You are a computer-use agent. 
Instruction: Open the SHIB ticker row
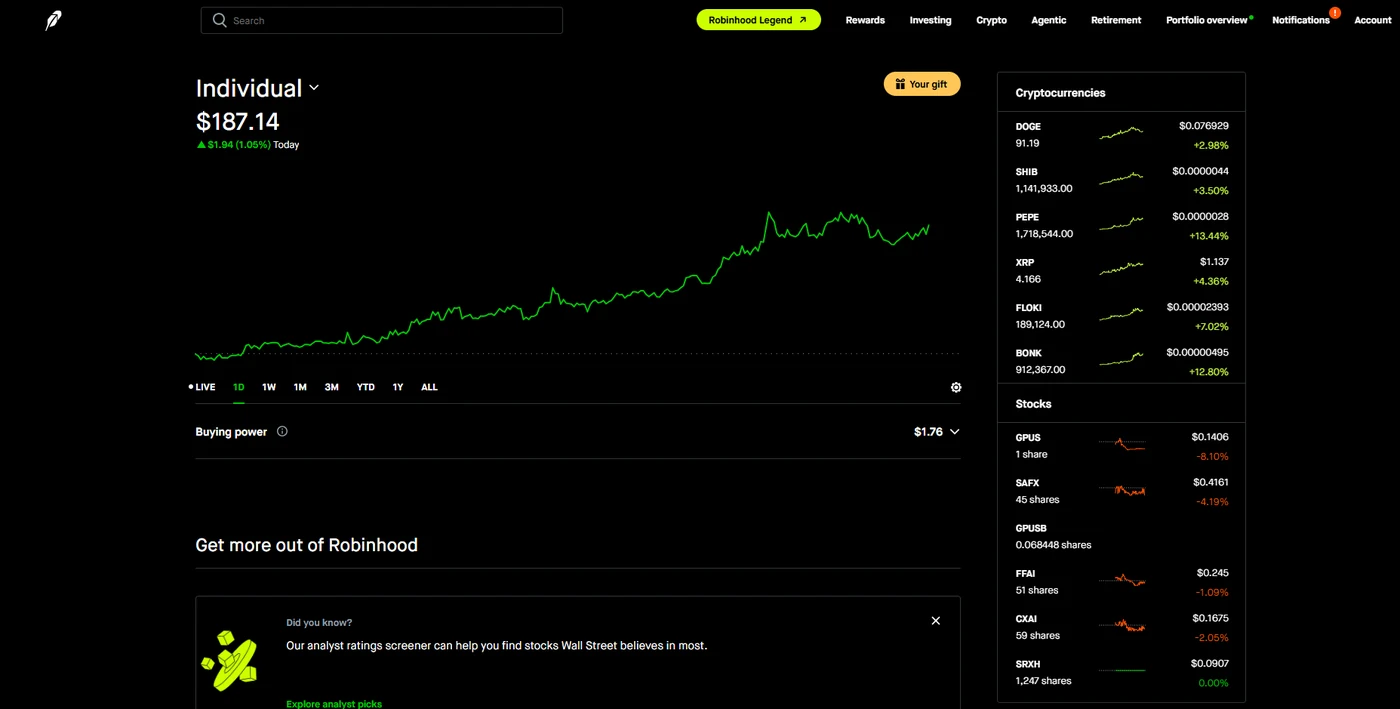[x=1121, y=180]
